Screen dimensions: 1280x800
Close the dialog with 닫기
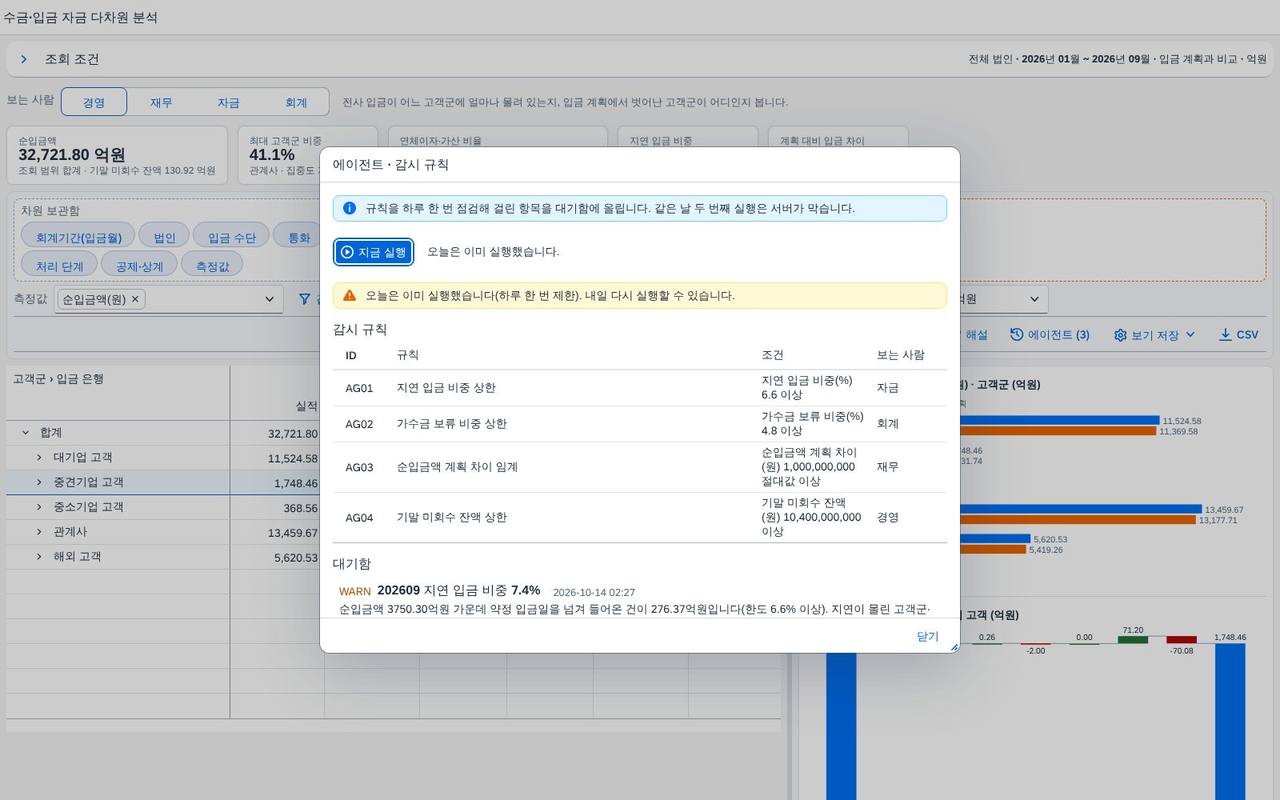928,636
